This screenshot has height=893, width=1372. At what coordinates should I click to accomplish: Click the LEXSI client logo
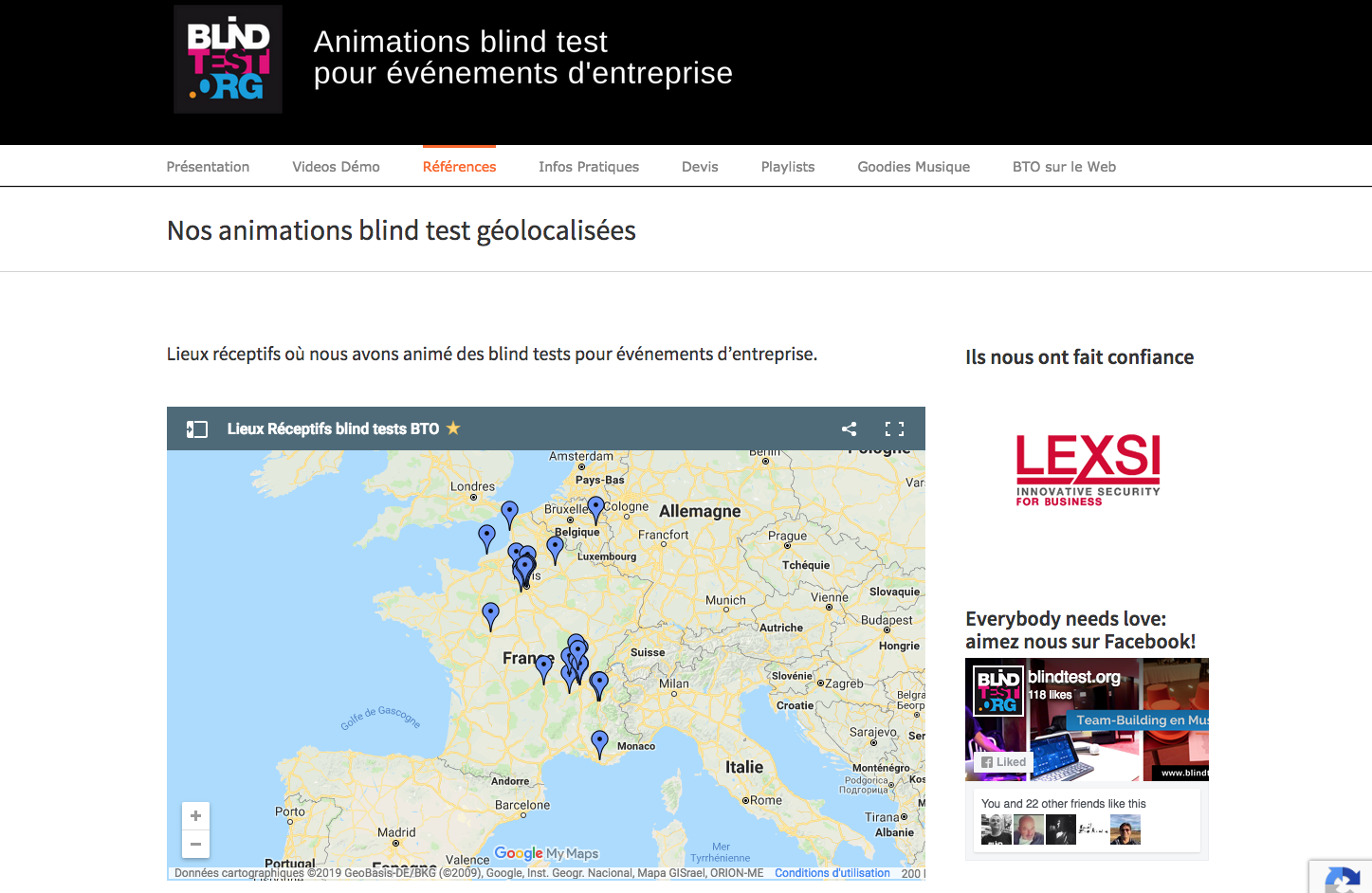tap(1088, 470)
